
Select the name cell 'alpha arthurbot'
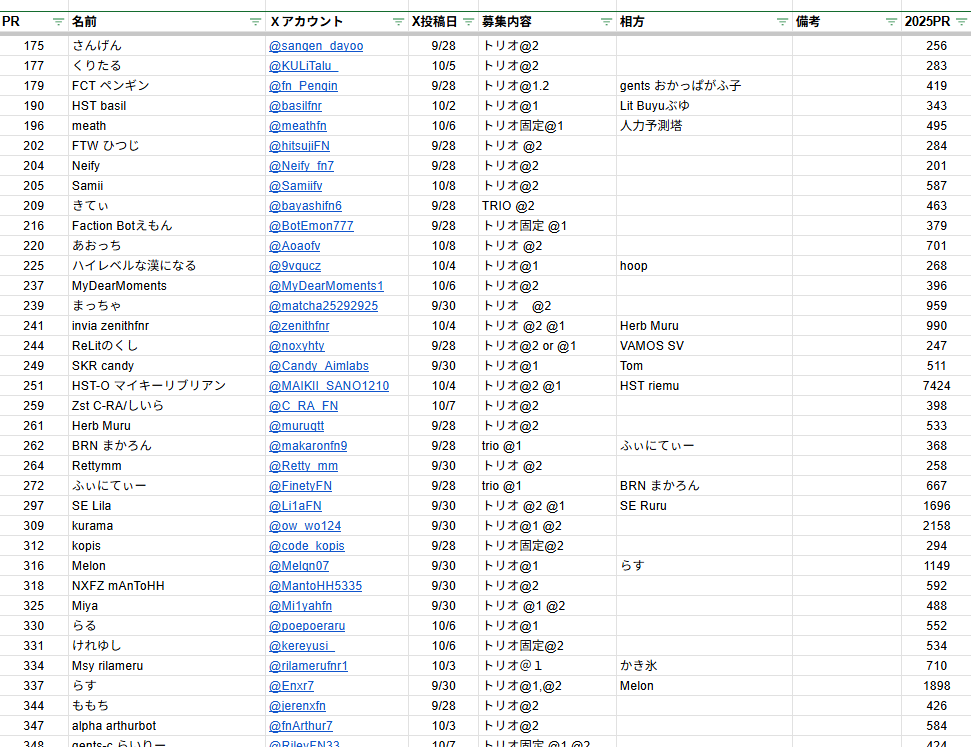point(167,726)
